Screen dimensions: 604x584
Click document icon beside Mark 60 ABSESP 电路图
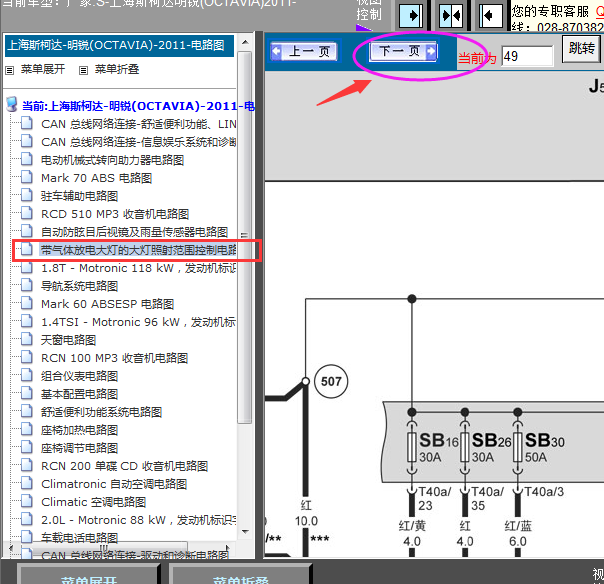pyautogui.click(x=27, y=303)
